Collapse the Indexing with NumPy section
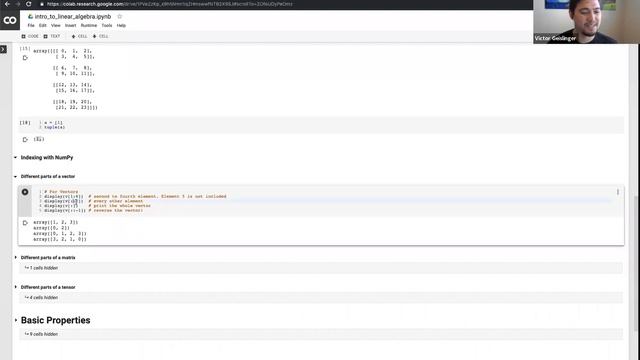 tap(16, 158)
